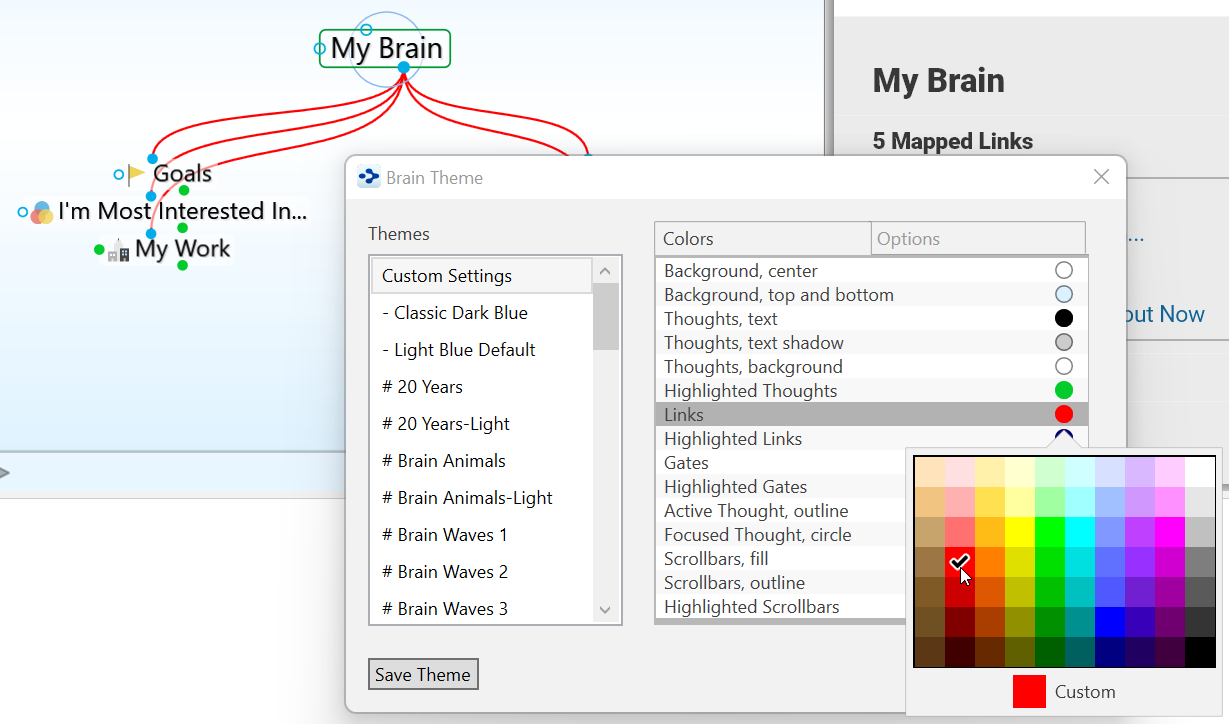Viewport: 1229px width, 724px height.
Task: Open the Thoughts, text black color swatch
Action: point(1064,319)
